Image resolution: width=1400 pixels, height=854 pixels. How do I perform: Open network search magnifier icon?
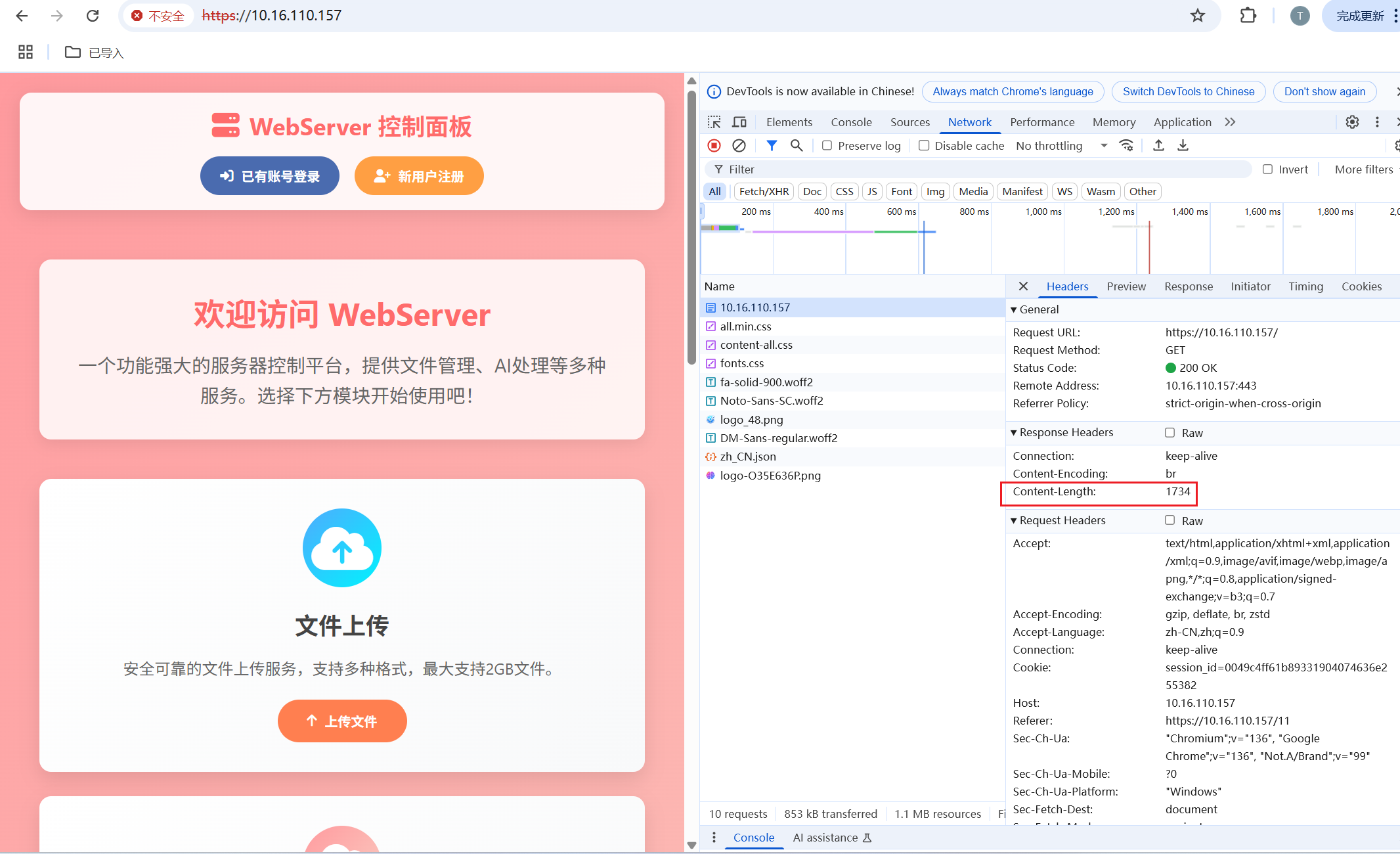click(797, 145)
